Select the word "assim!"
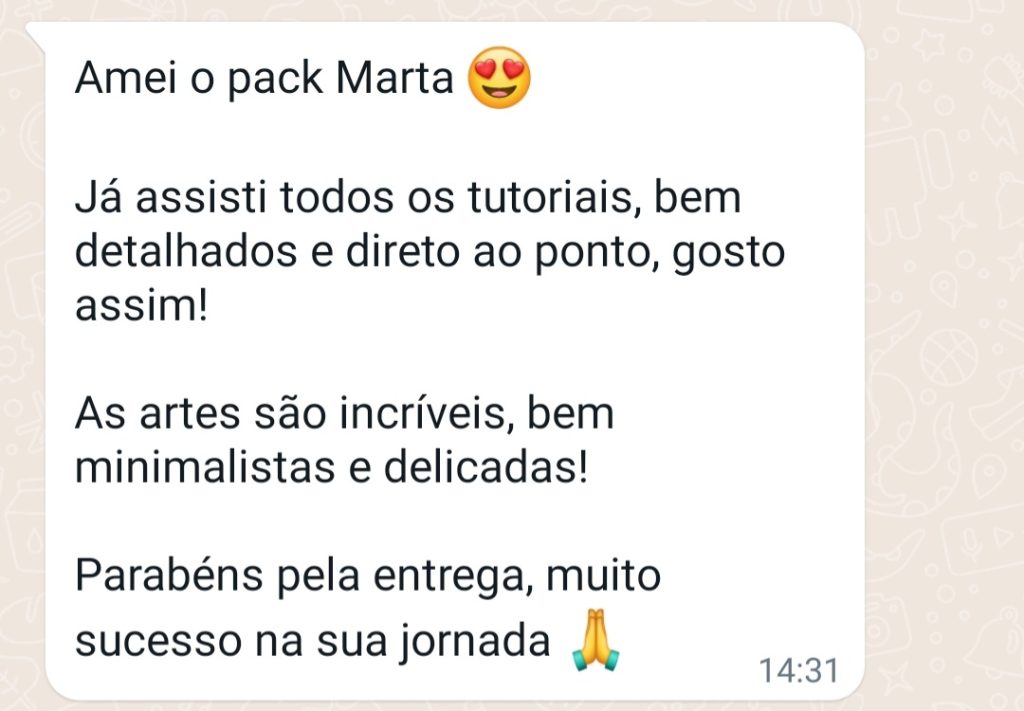 coord(142,306)
